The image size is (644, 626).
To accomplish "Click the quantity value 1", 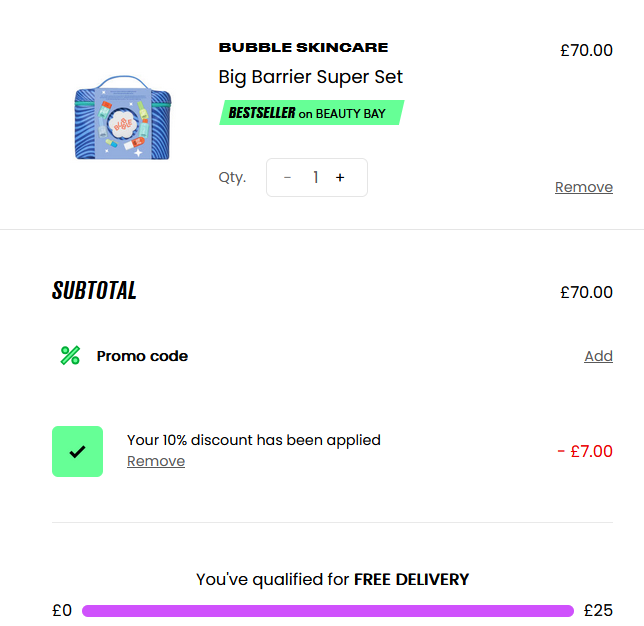I will [x=315, y=178].
